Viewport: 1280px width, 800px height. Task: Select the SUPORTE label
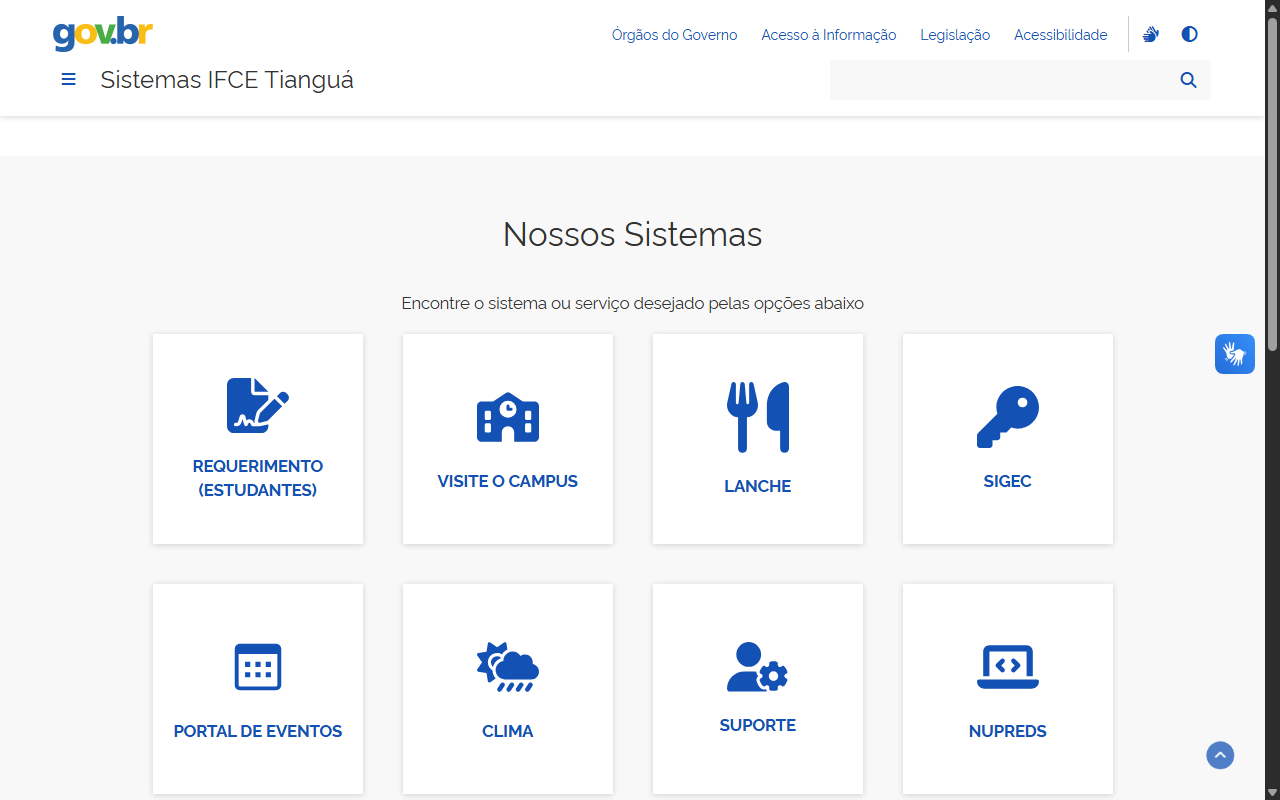(758, 725)
